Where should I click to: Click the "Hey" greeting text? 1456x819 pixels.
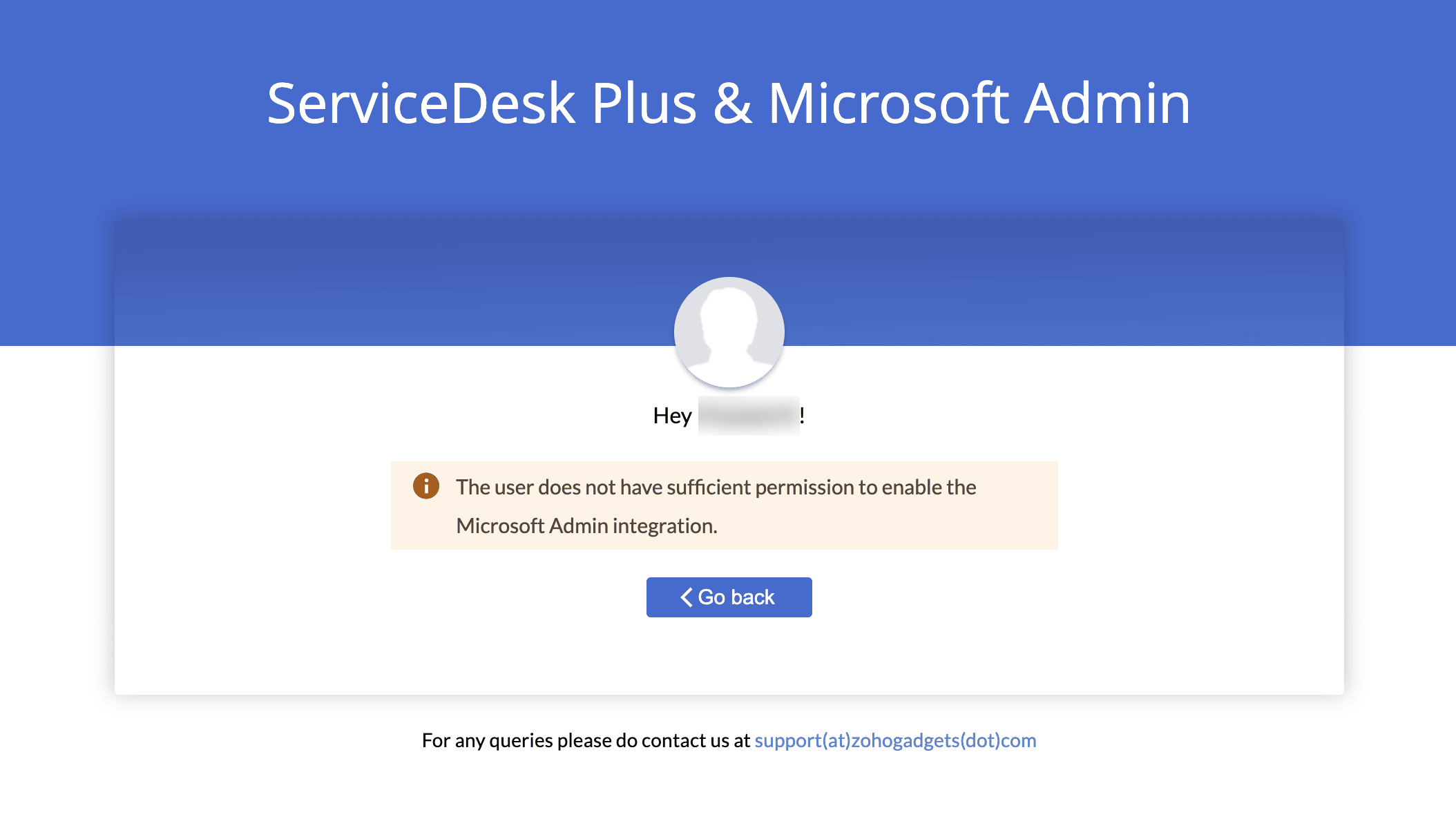(x=672, y=416)
